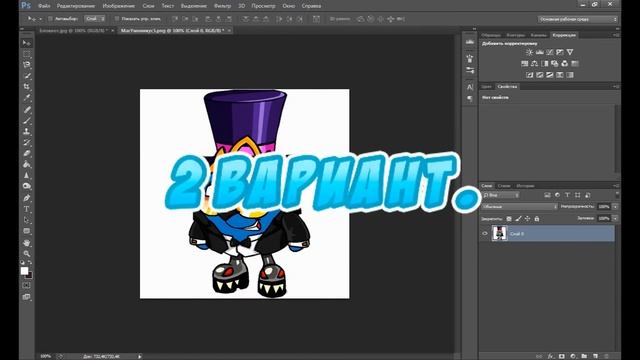The image size is (640, 360).
Task: Create a new layer group folder
Action: tap(584, 356)
